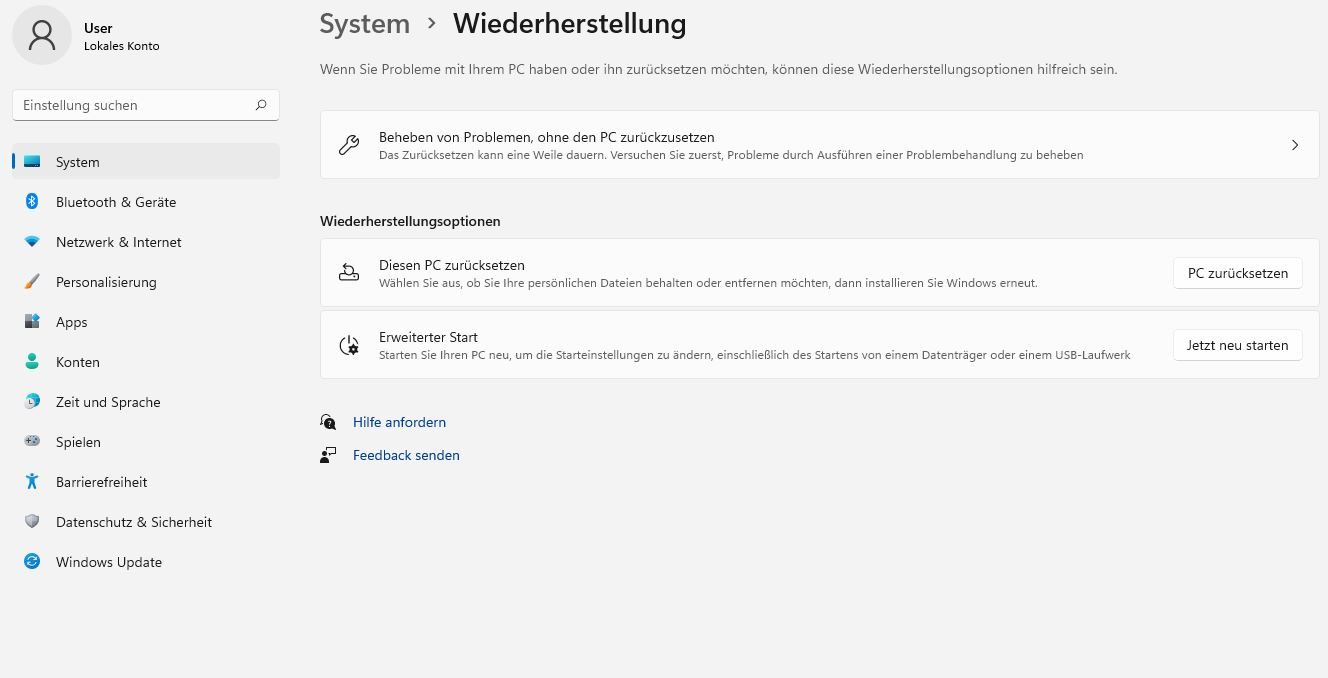1328x678 pixels.
Task: Click the Datenschutz & Sicherheit shield icon
Action: pyautogui.click(x=32, y=522)
